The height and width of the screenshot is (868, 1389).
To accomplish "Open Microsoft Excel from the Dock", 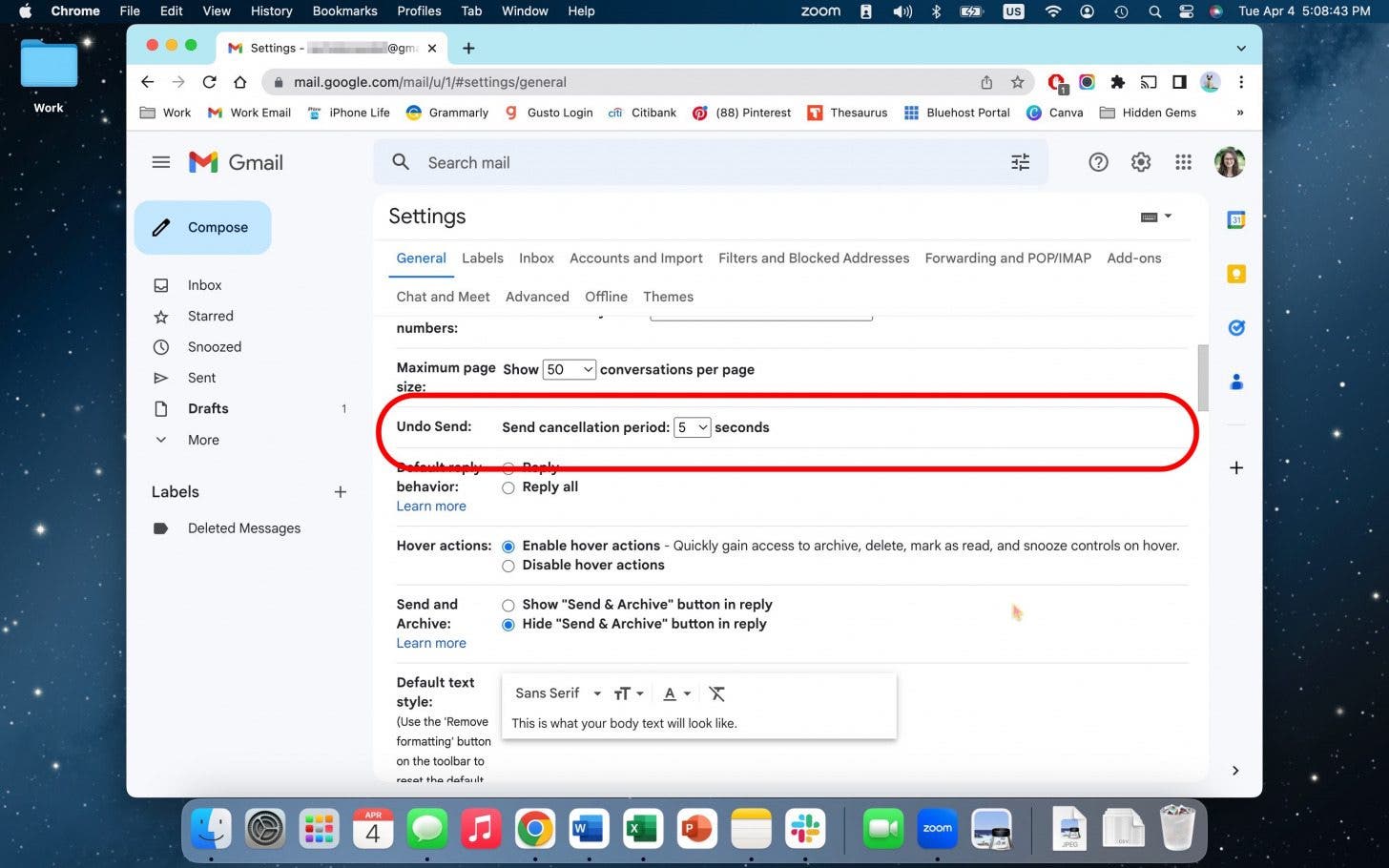I will pos(643,829).
